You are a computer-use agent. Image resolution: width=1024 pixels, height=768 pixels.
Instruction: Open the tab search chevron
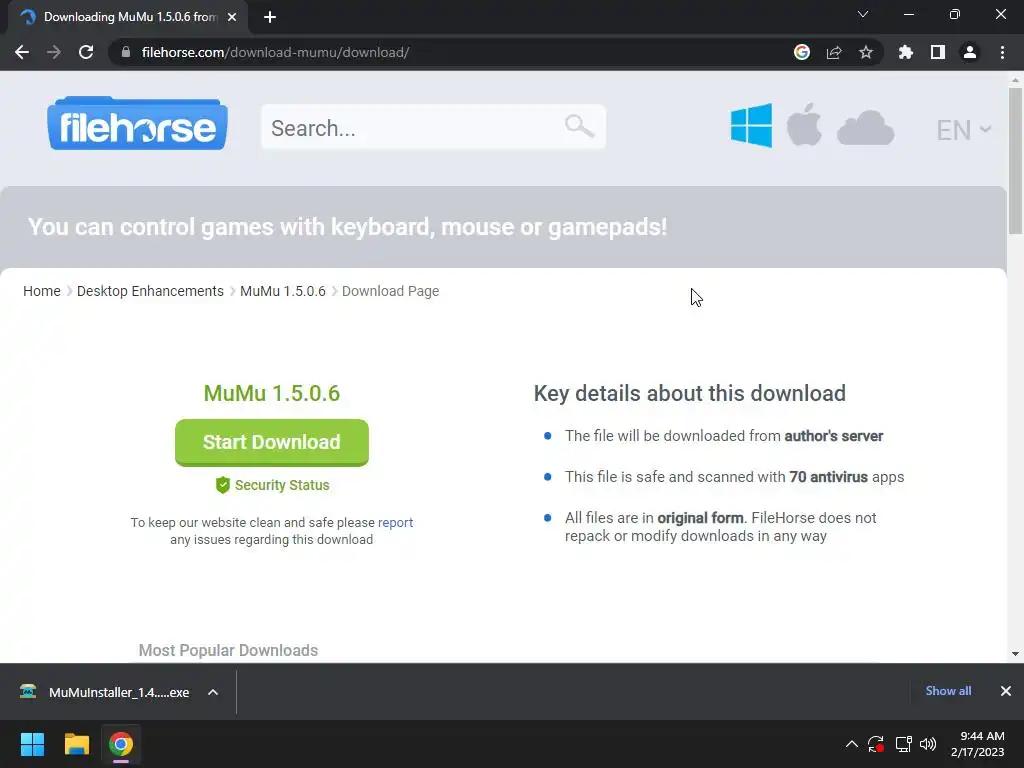click(x=863, y=14)
